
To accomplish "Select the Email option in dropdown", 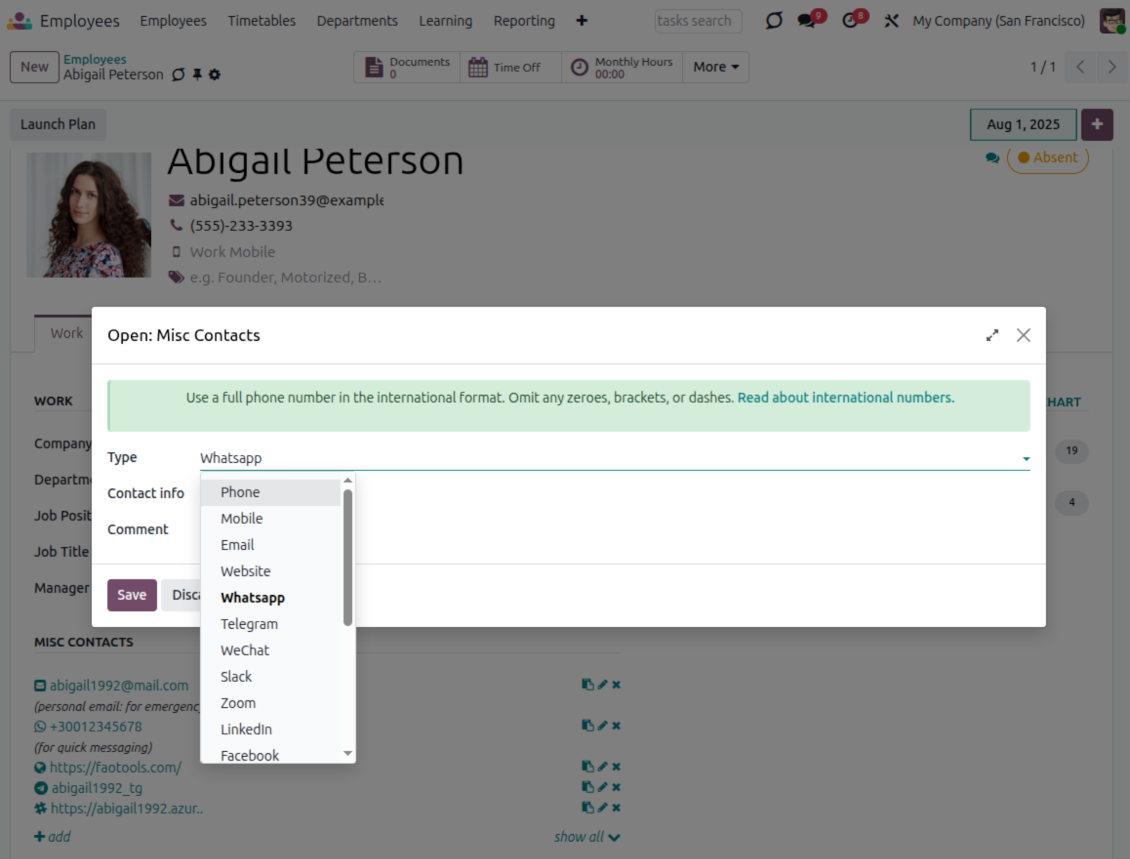I will point(237,545).
